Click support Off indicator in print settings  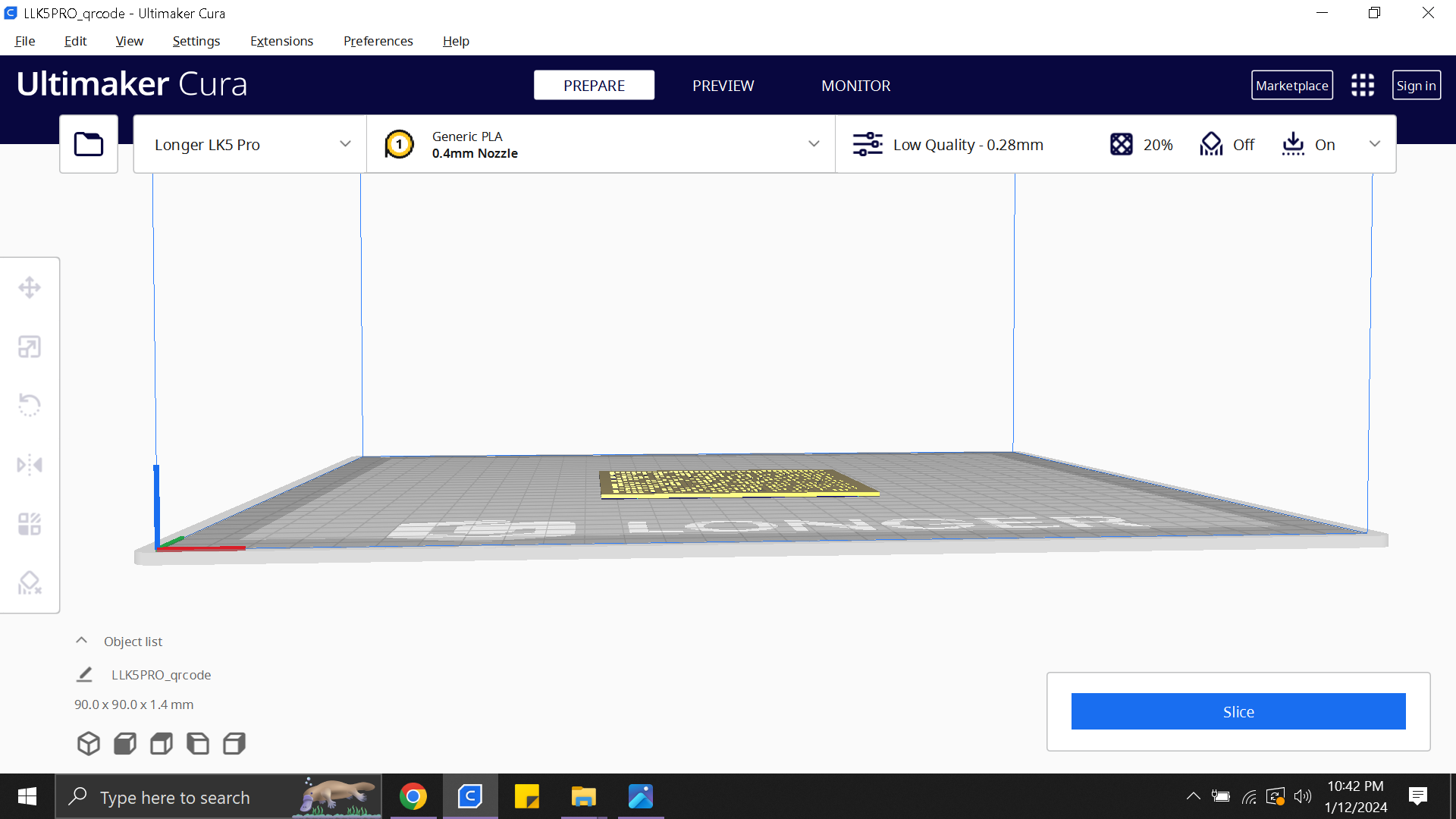(1227, 144)
